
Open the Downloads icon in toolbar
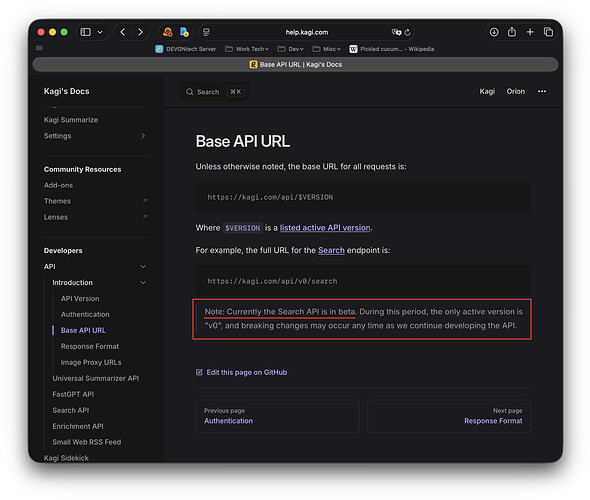click(494, 32)
